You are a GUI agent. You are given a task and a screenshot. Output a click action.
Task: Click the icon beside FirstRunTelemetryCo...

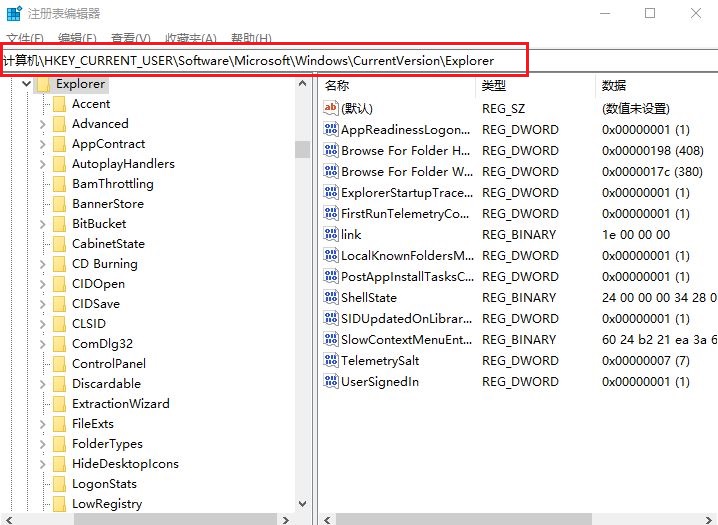(x=331, y=213)
